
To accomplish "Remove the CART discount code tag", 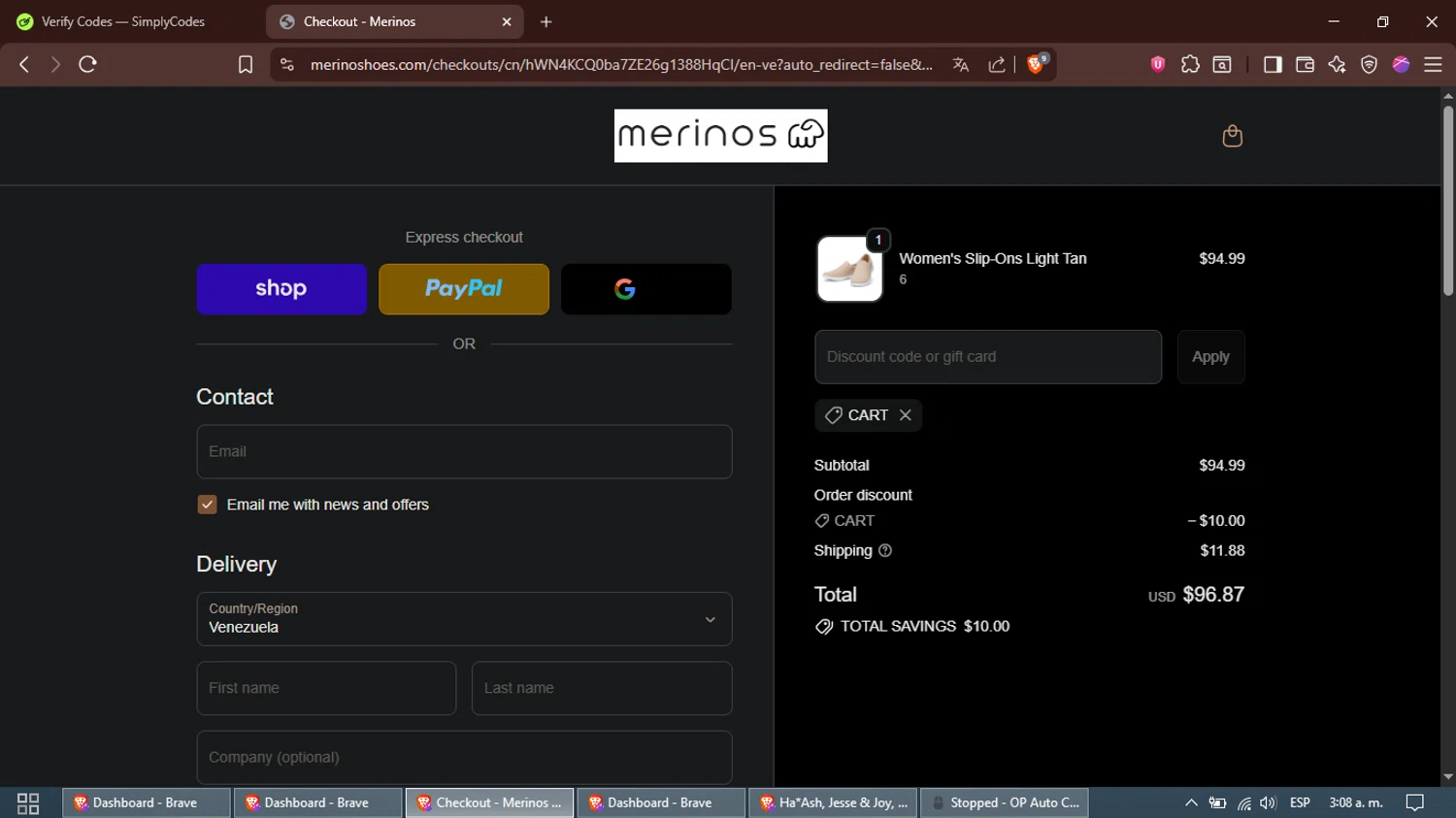I will click(x=905, y=415).
